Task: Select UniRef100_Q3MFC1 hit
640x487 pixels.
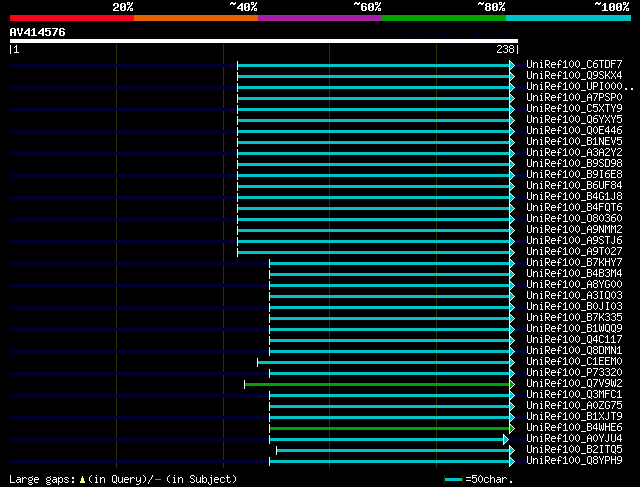Action: [574, 395]
